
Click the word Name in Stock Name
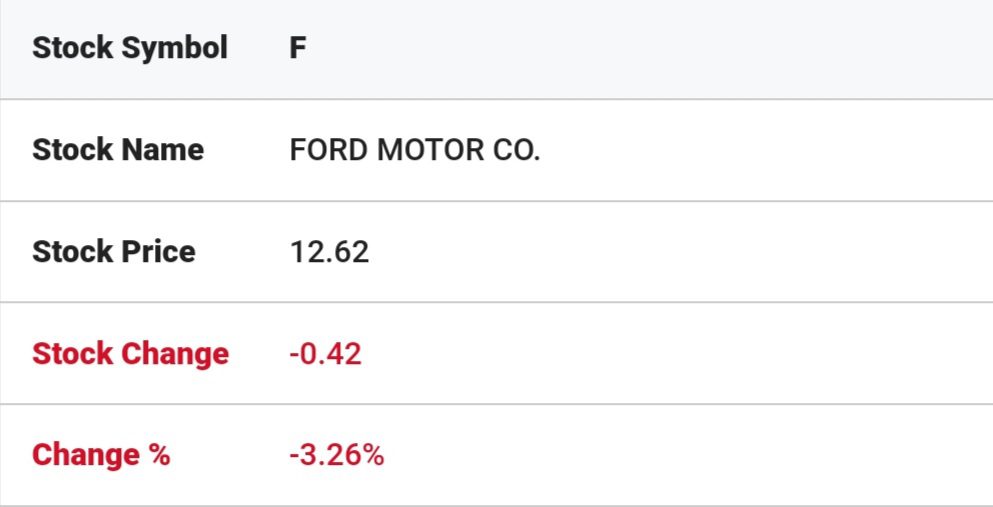tap(163, 150)
